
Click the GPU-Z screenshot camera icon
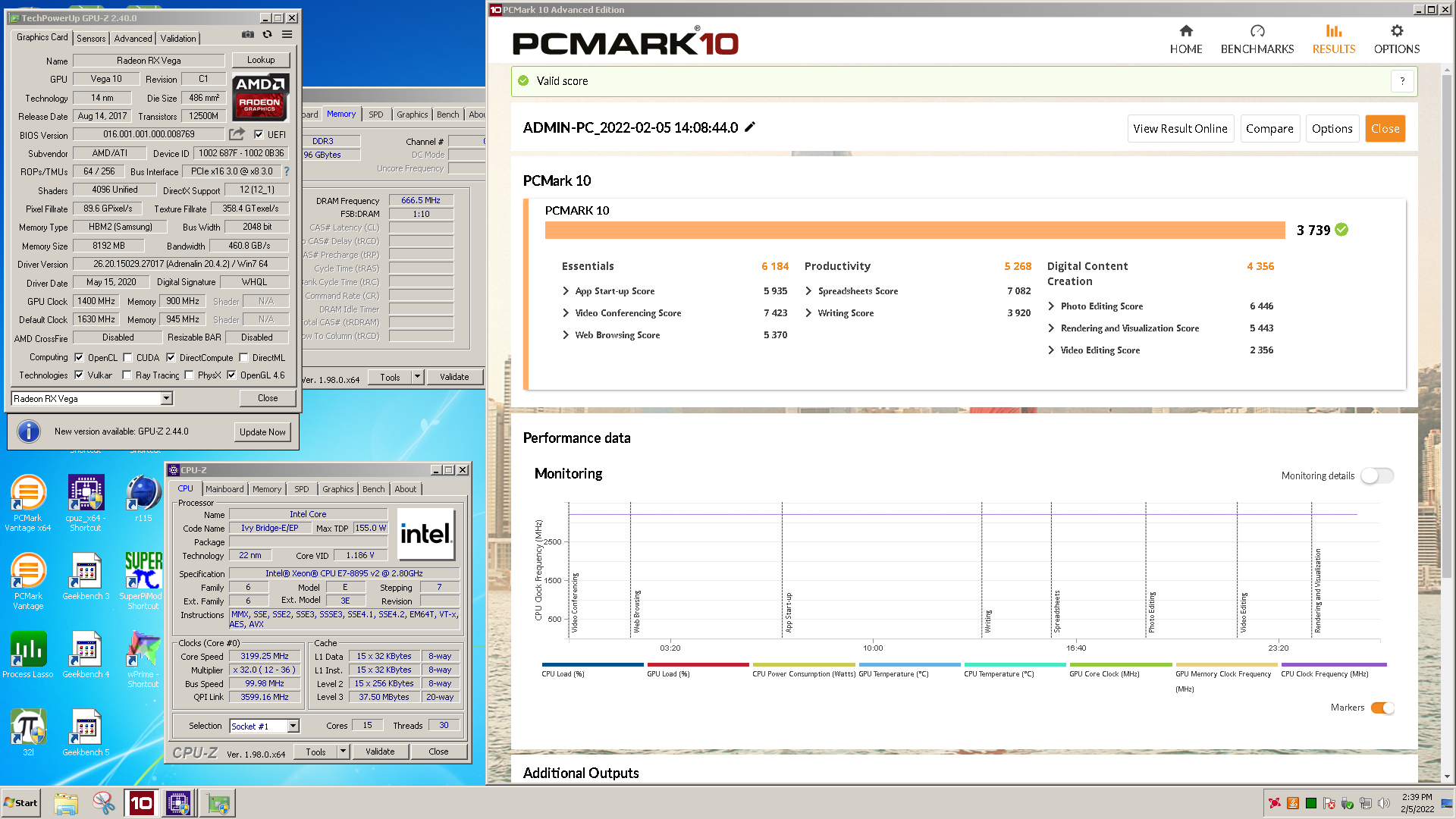247,35
